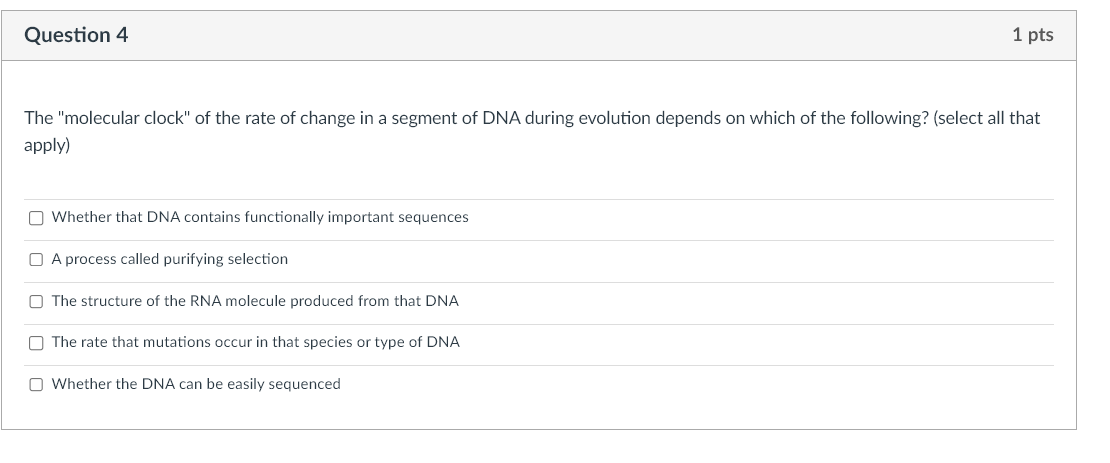Click the 'Question 4' heading
Screen dimensions: 1110x463
click(76, 35)
